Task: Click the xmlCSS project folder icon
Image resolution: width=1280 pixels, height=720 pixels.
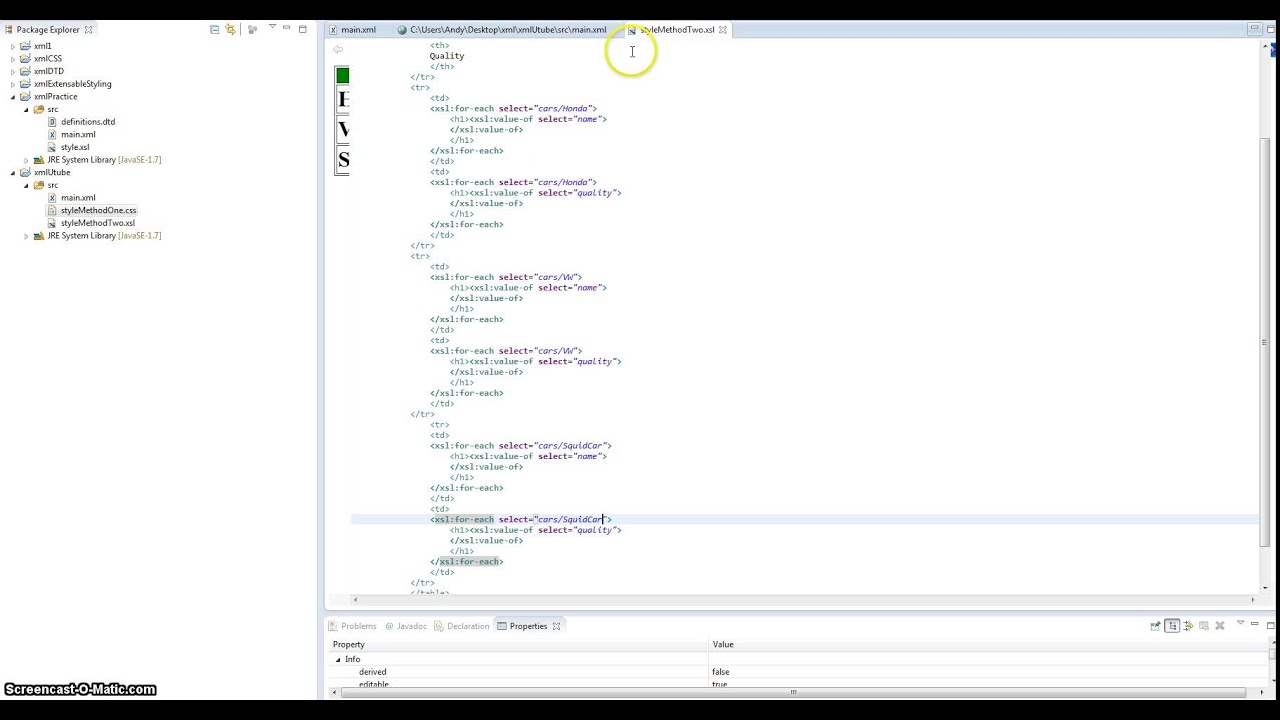Action: point(26,59)
